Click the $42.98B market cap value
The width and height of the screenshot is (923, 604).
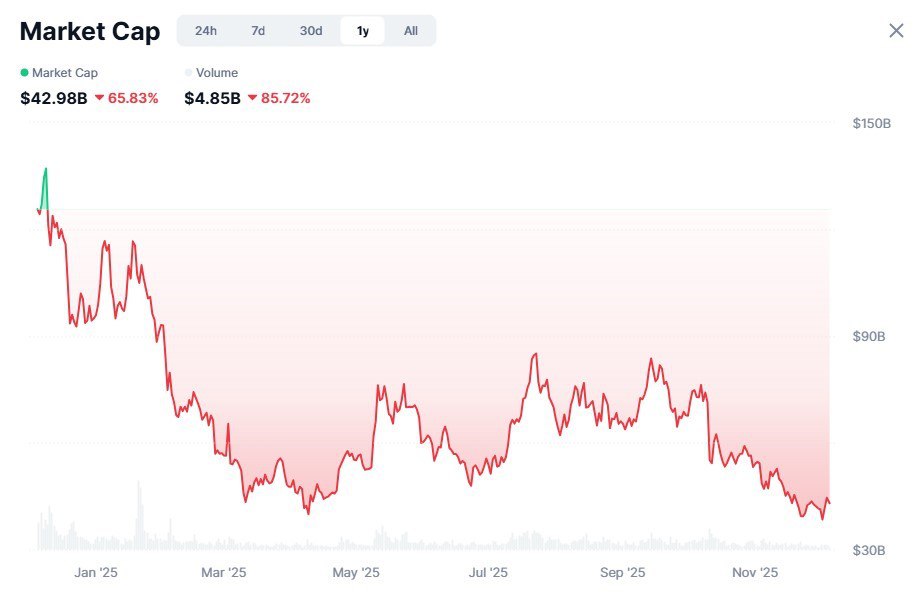54,98
